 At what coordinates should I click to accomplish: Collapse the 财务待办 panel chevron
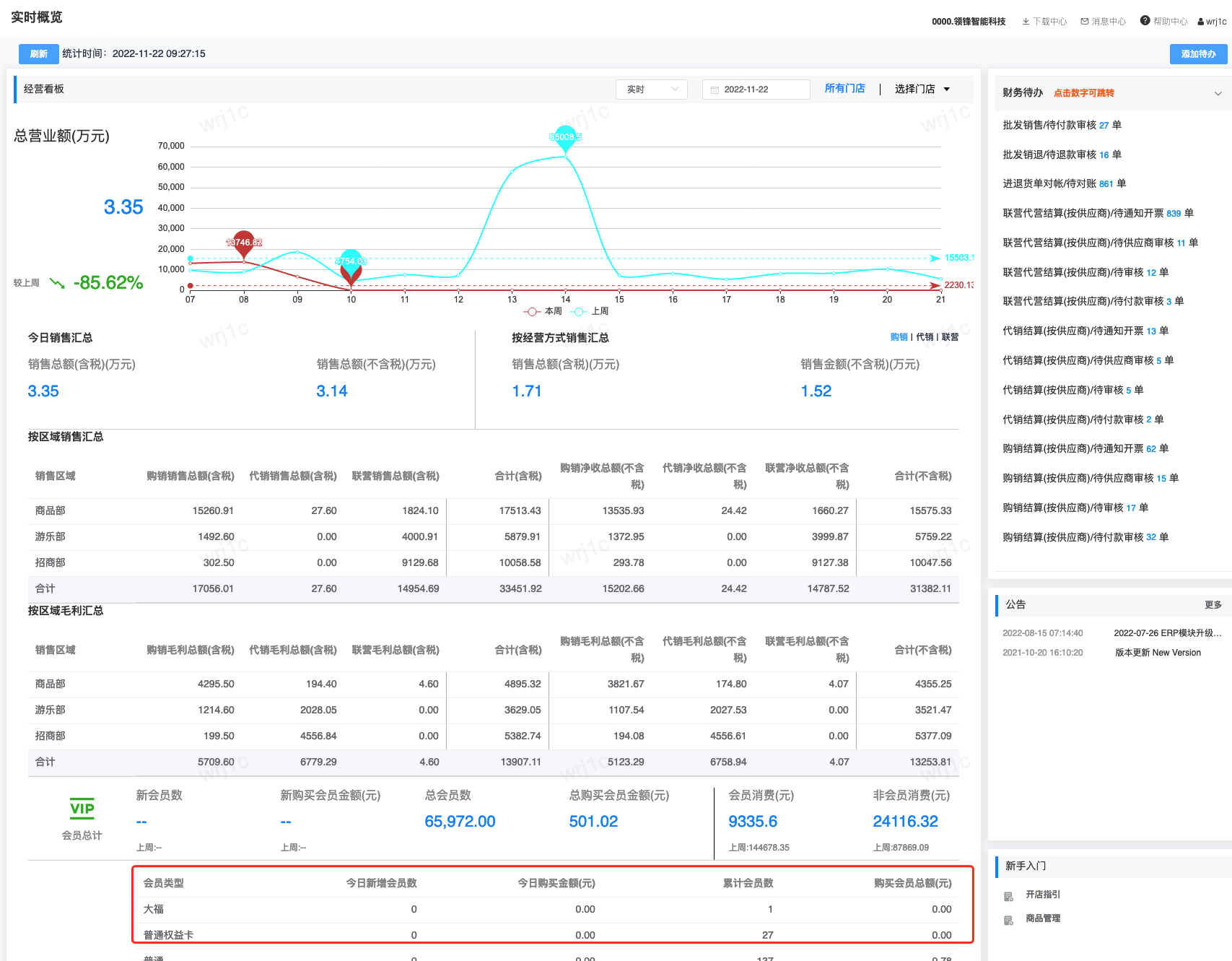click(x=1218, y=93)
